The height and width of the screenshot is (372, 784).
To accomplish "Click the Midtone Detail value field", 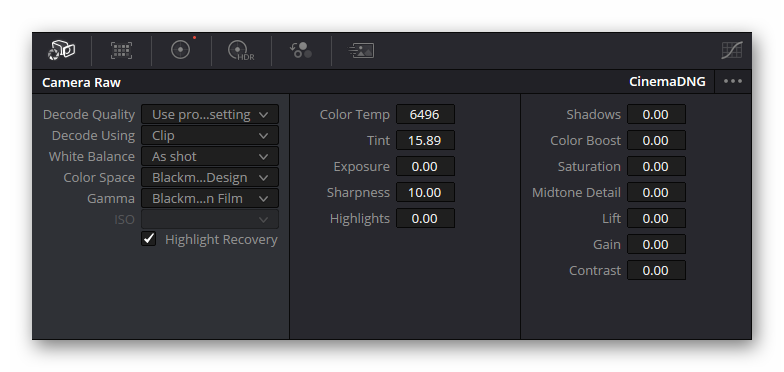I will click(x=656, y=192).
